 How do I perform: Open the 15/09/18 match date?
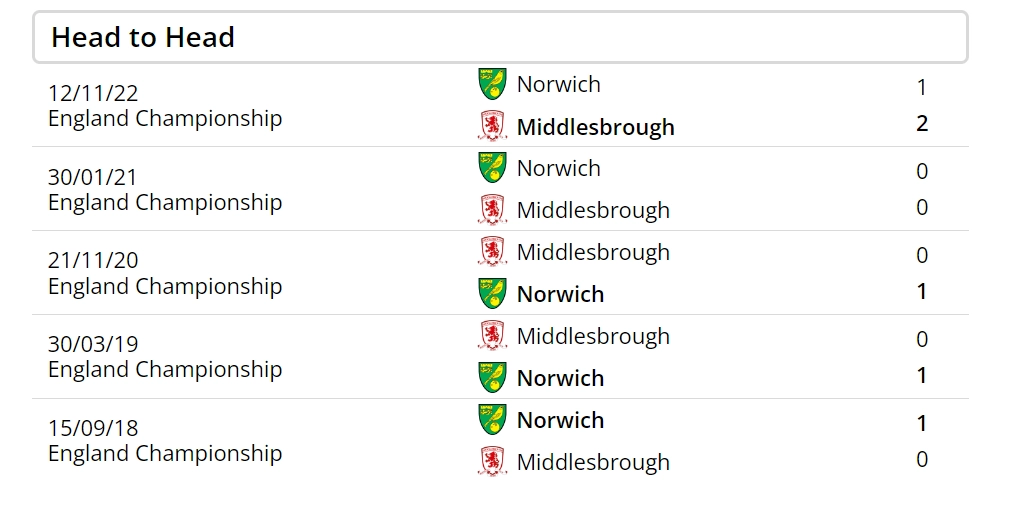(x=93, y=428)
